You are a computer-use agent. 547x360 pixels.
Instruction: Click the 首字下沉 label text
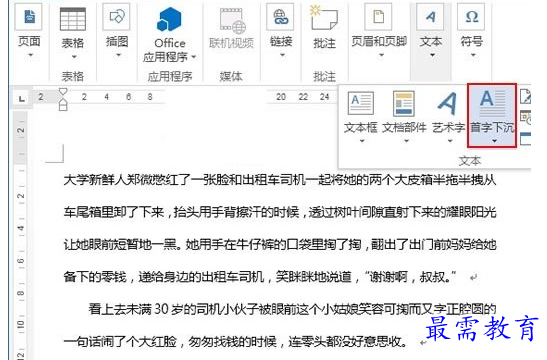coord(492,128)
